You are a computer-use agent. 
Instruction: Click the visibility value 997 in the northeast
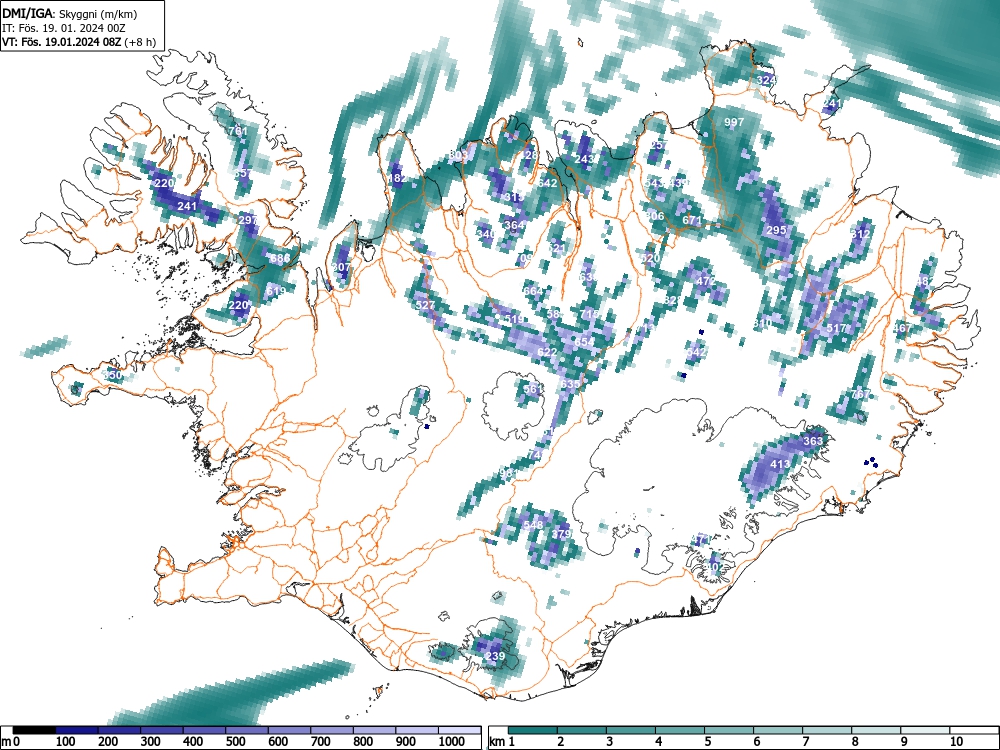pyautogui.click(x=734, y=122)
